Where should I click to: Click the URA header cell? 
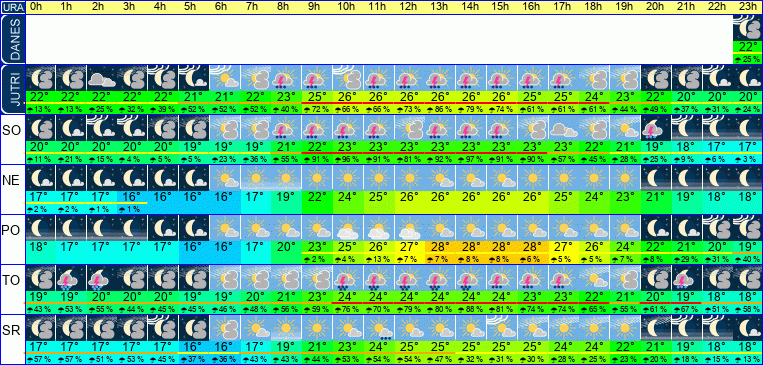pyautogui.click(x=12, y=7)
